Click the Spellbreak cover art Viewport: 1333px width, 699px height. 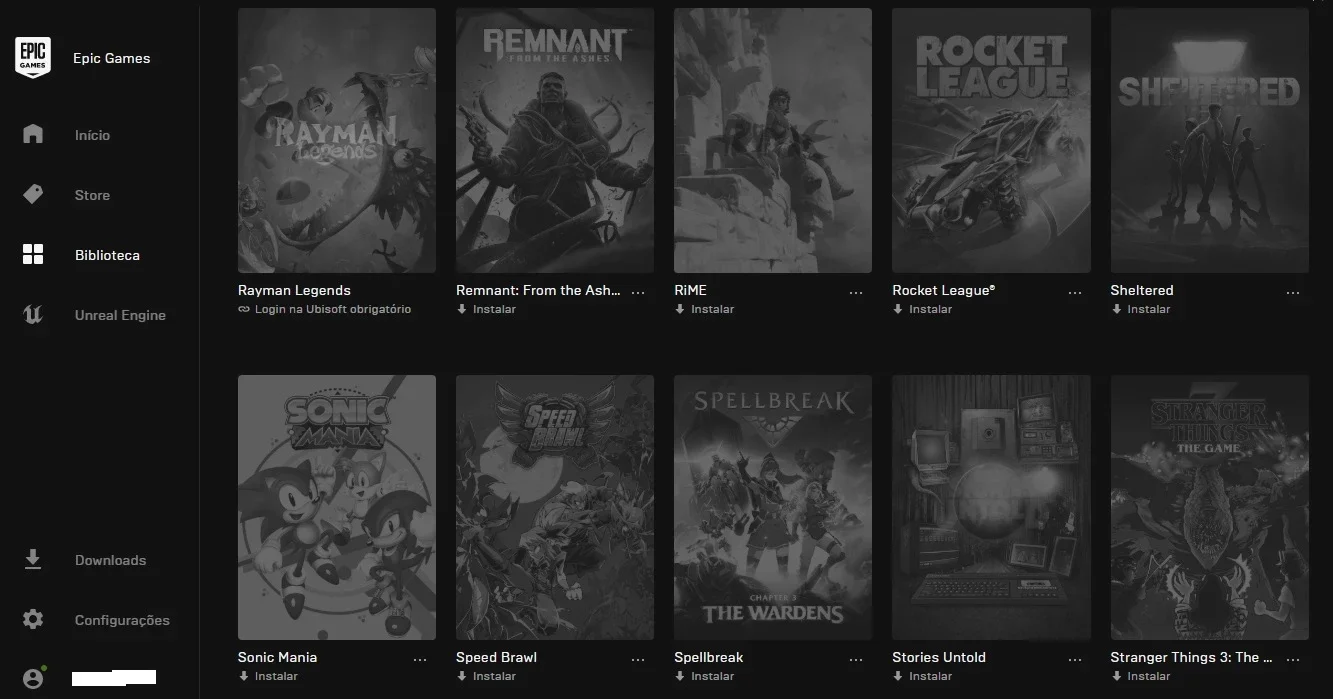pyautogui.click(x=773, y=507)
